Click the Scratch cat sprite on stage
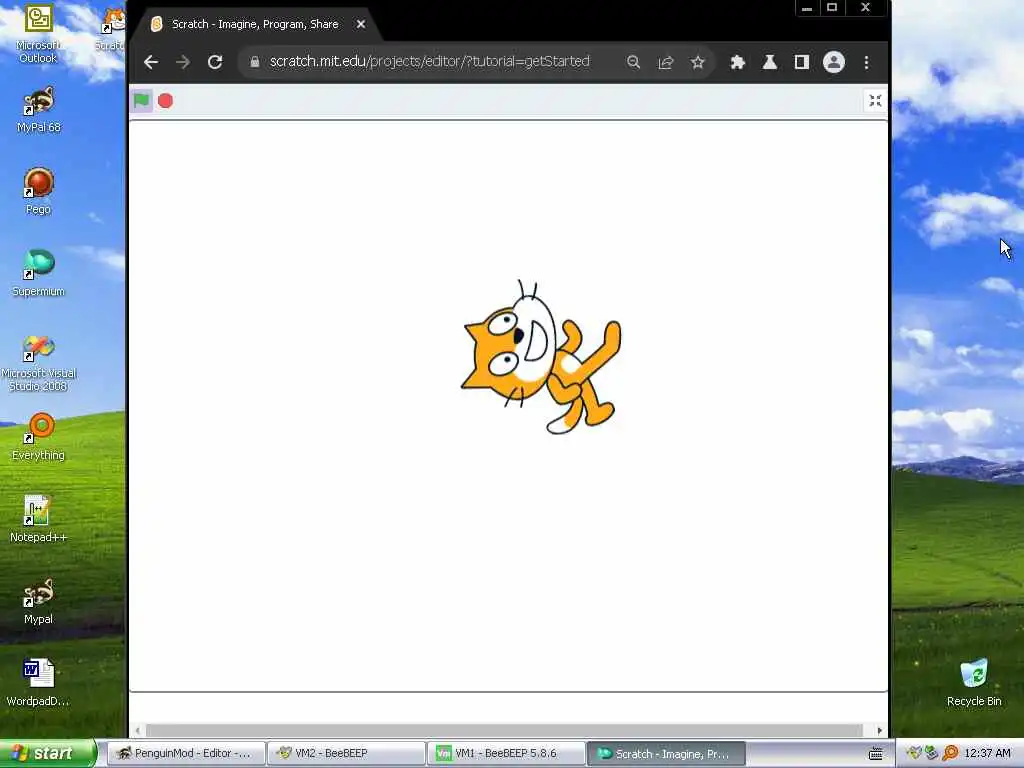This screenshot has width=1024, height=768. point(541,357)
